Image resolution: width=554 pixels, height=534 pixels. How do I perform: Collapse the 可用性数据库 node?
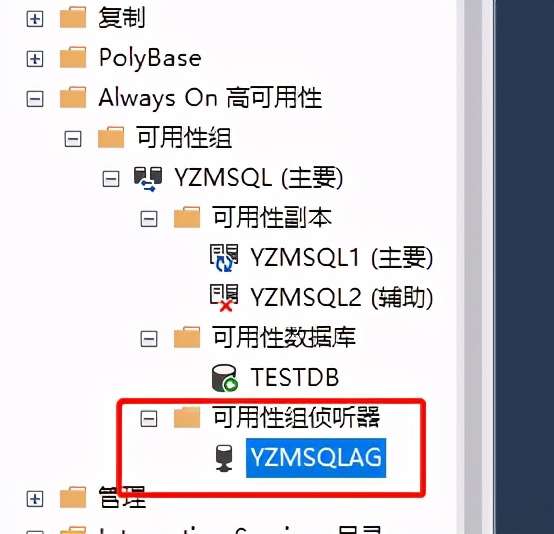[x=149, y=339]
